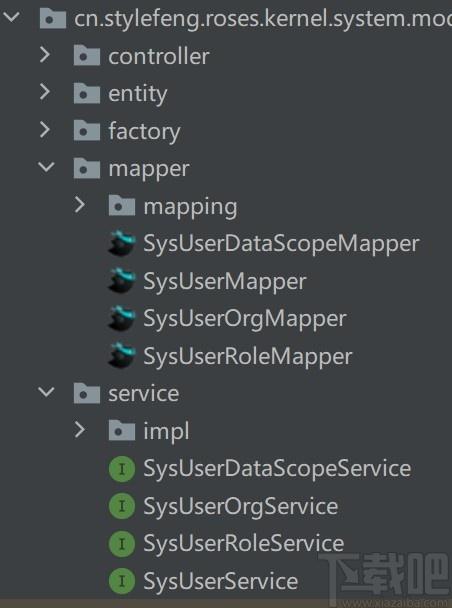The image size is (452, 608).
Task: Collapse the cn.stylefeng.roses.kernel.system root package
Action: click(11, 17)
